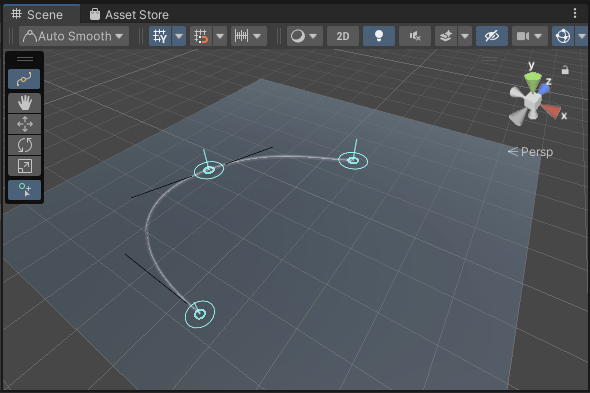Click the tools overlay drag handle
The height and width of the screenshot is (393, 590).
[25, 59]
